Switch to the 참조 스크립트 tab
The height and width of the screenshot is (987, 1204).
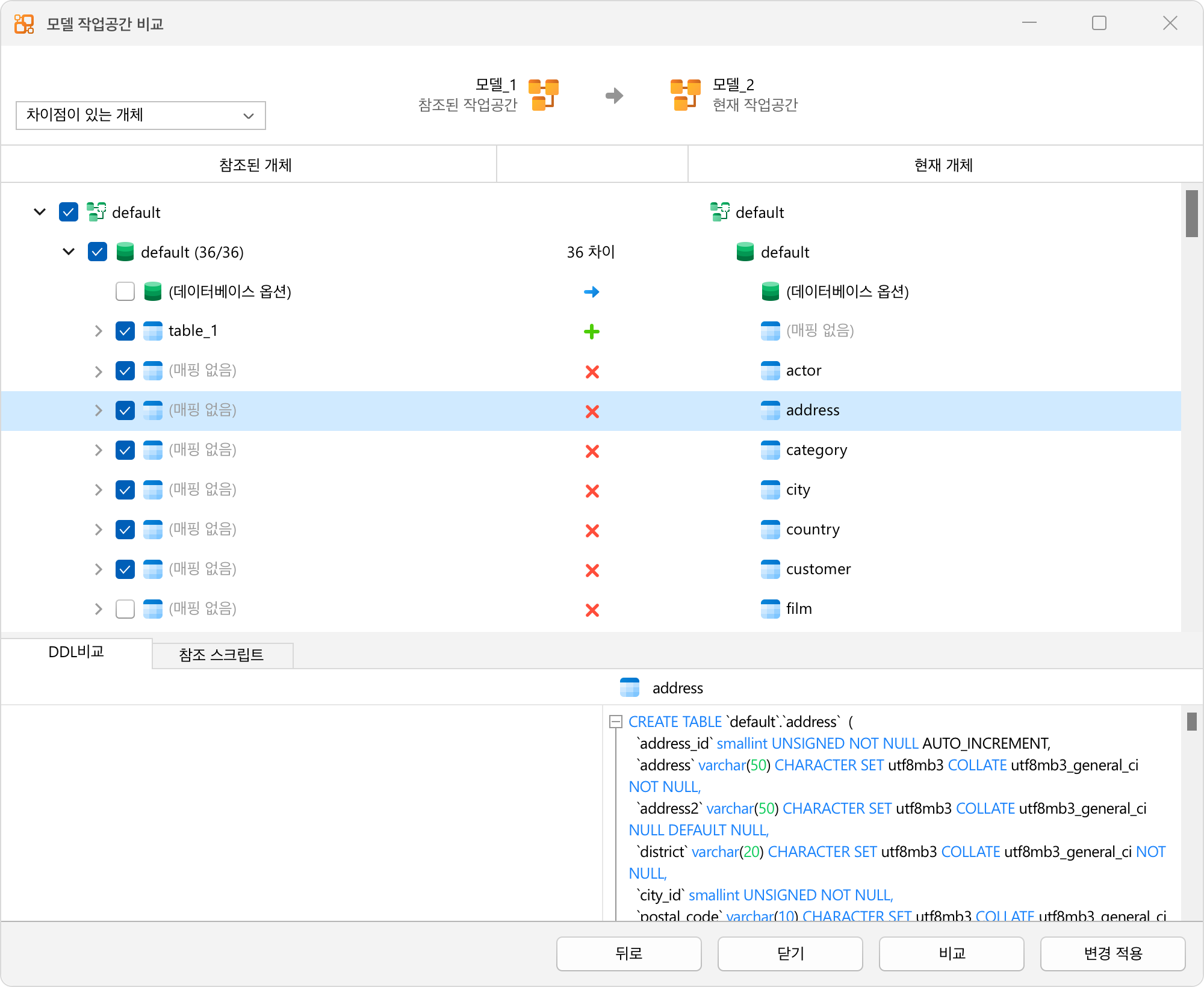222,655
